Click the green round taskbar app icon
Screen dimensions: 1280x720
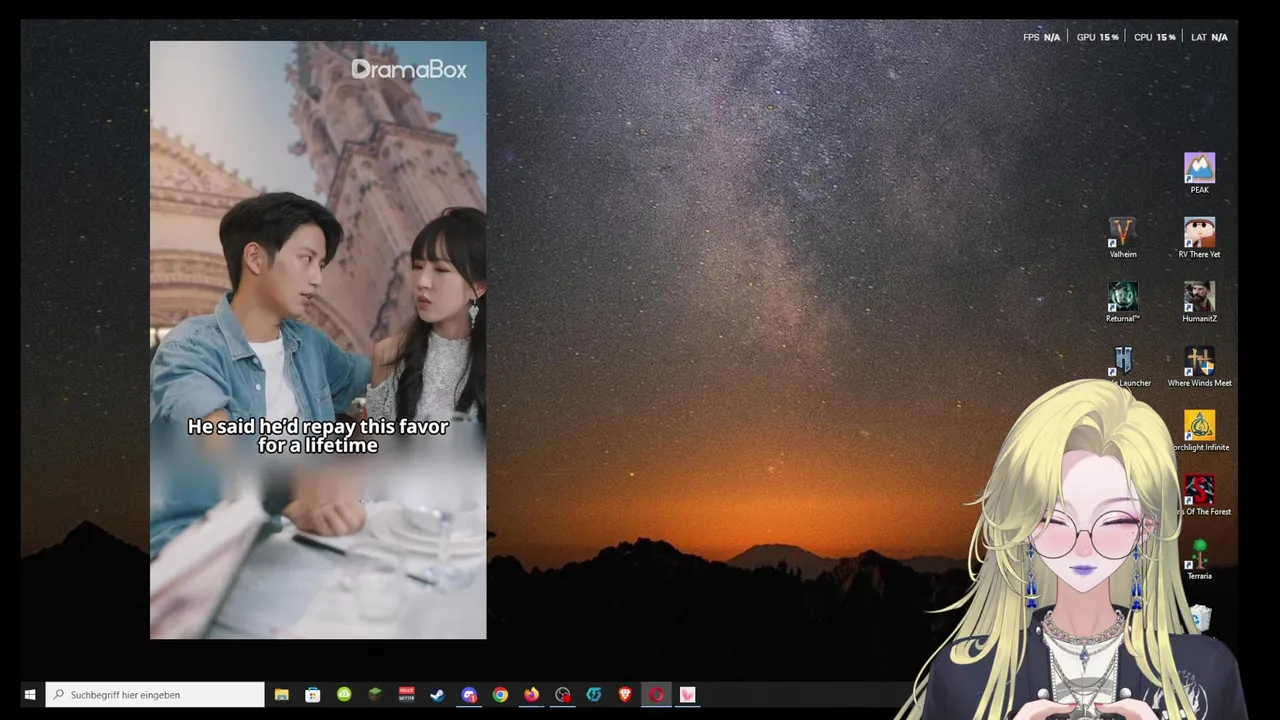344,694
